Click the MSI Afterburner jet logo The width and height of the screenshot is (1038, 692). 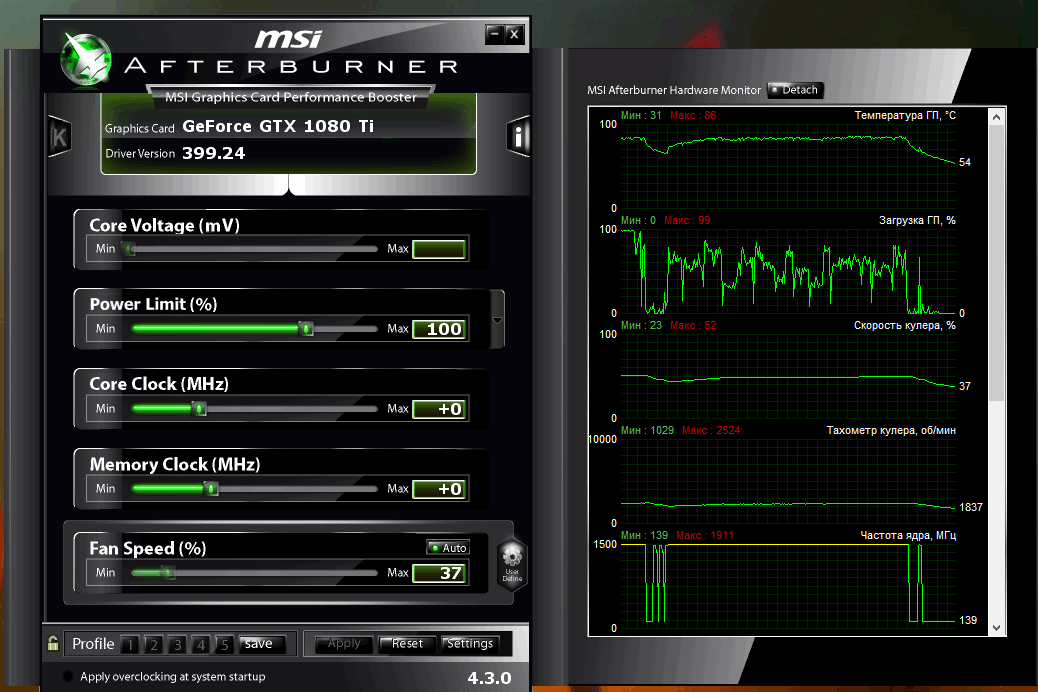(86, 60)
